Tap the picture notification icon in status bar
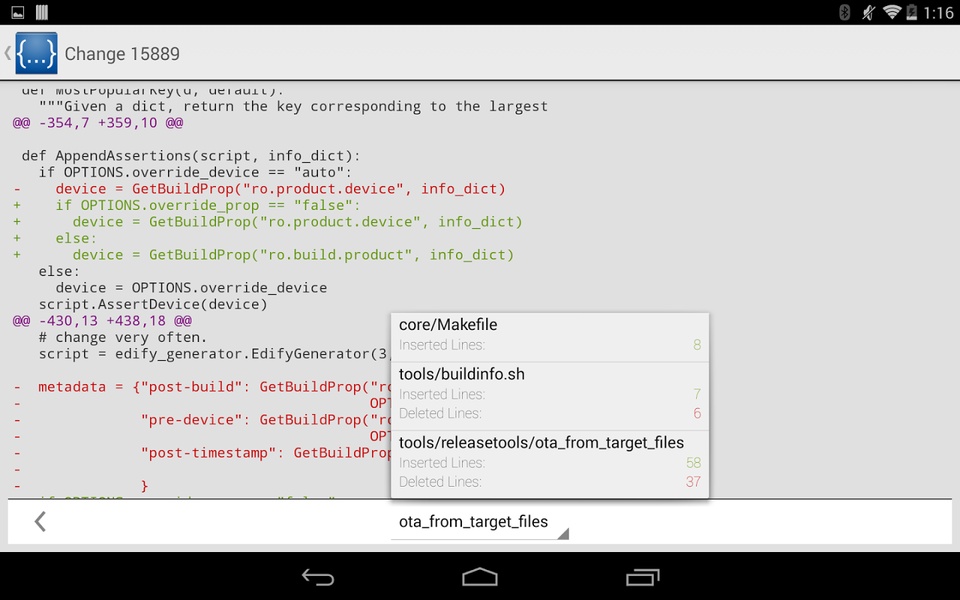960x600 pixels. tap(18, 12)
